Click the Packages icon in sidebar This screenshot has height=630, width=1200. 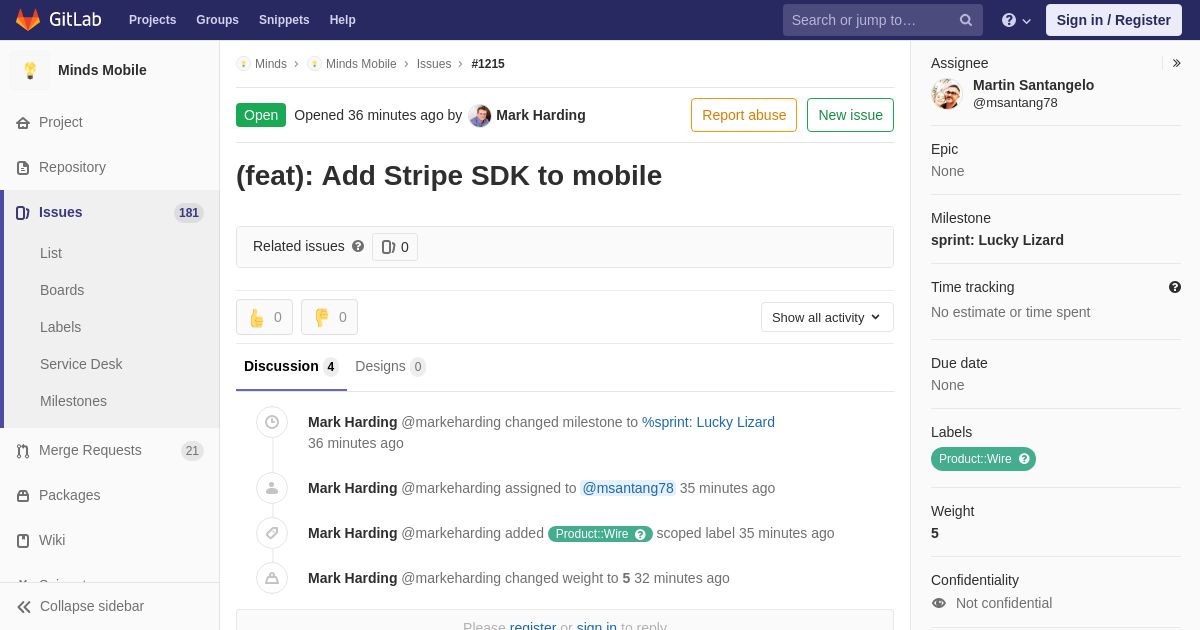23,496
